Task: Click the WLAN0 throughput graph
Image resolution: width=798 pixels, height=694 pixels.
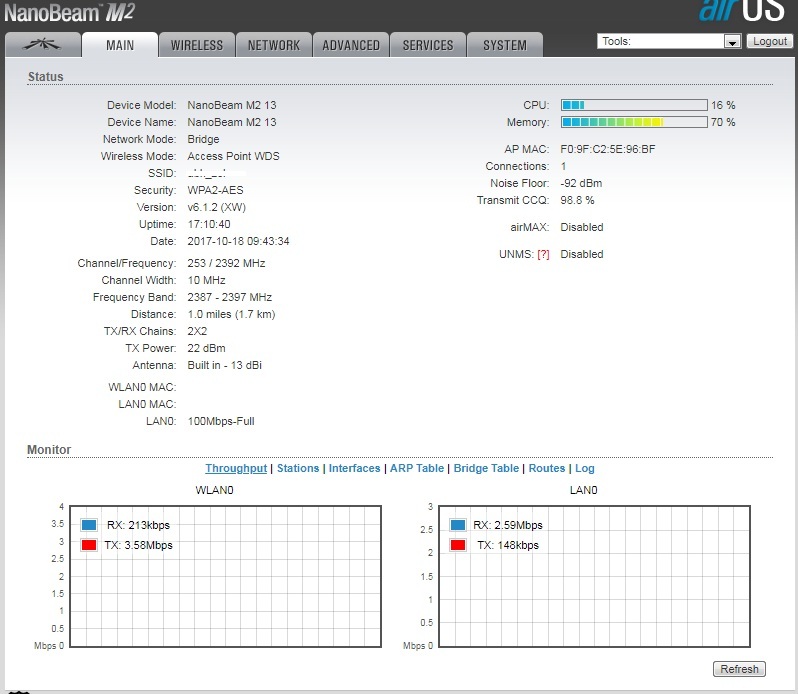Action: [225, 576]
